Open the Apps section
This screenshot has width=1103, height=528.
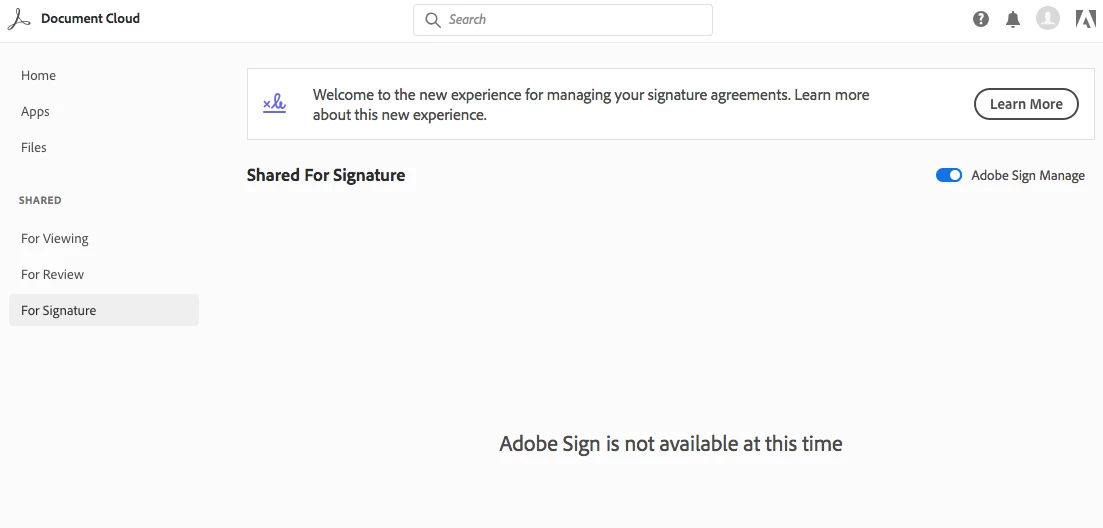(x=35, y=112)
